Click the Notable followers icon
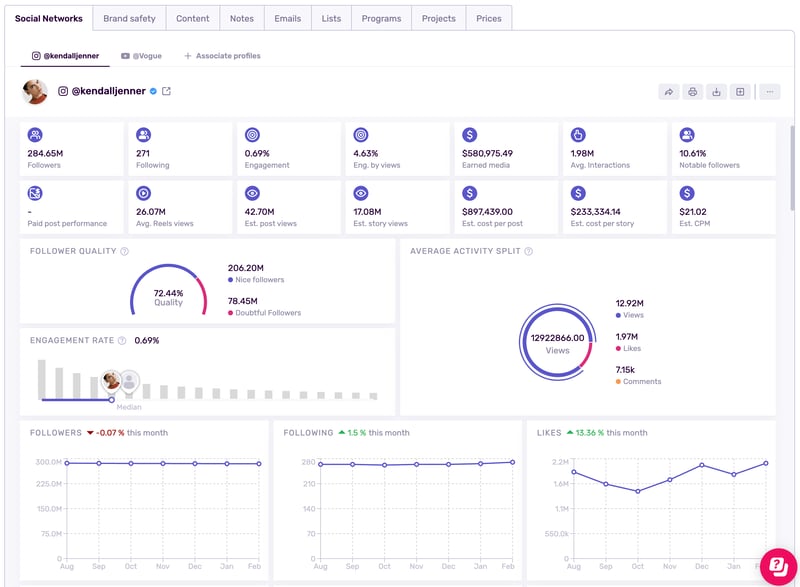 click(687, 135)
